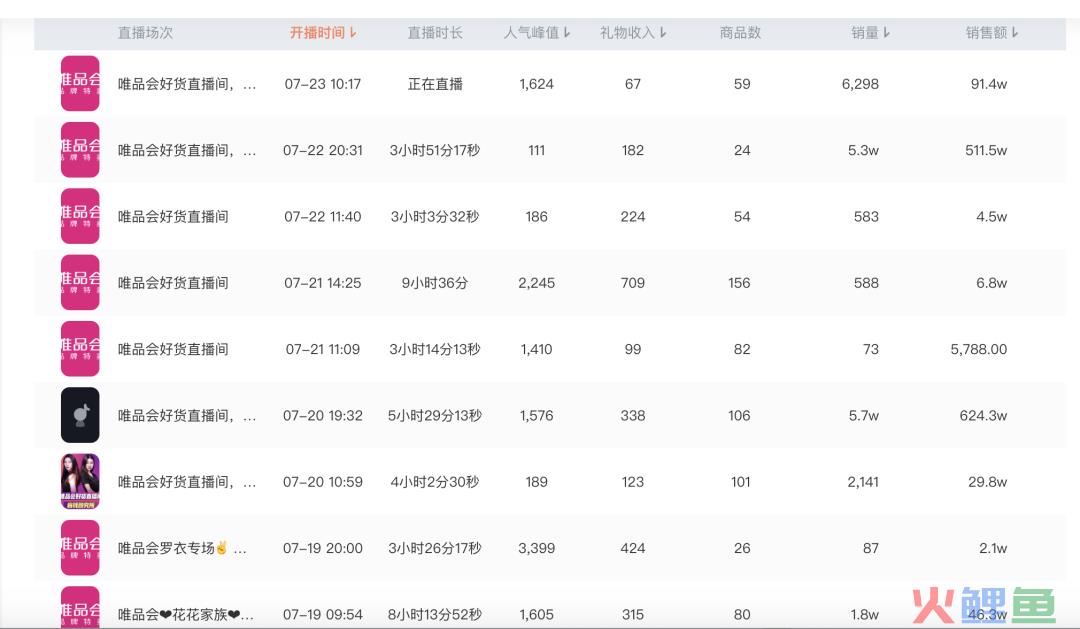Select popularity peak value 2,245
Image resolution: width=1080 pixels, height=629 pixels.
pos(537,282)
